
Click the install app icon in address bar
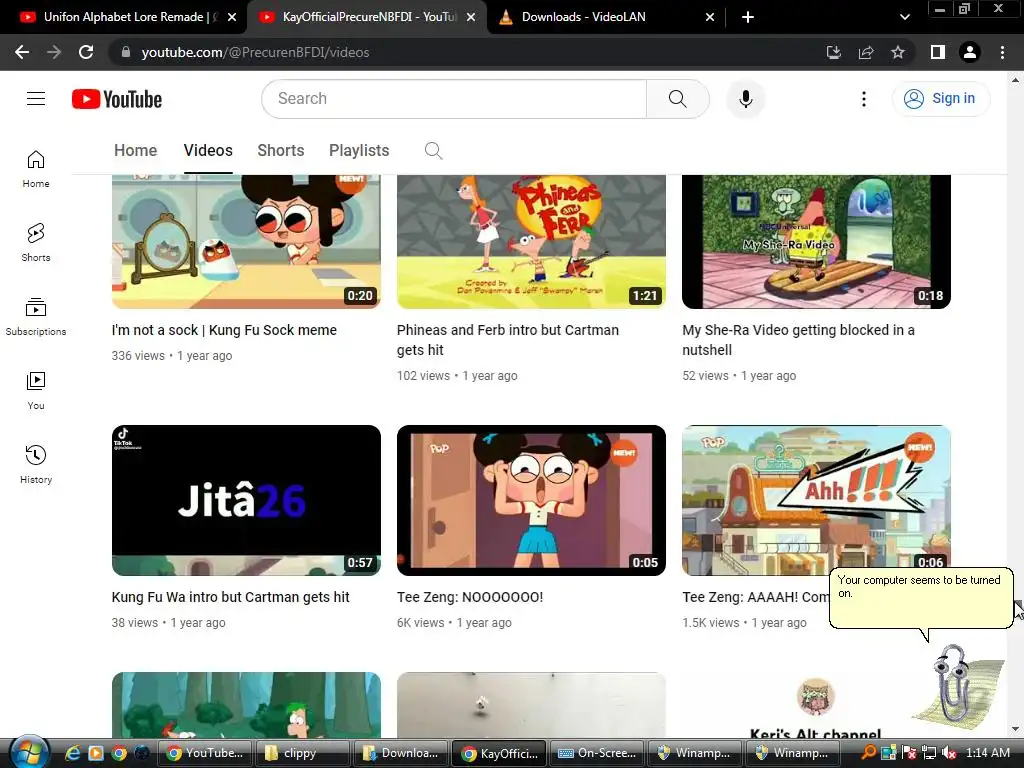pyautogui.click(x=833, y=52)
